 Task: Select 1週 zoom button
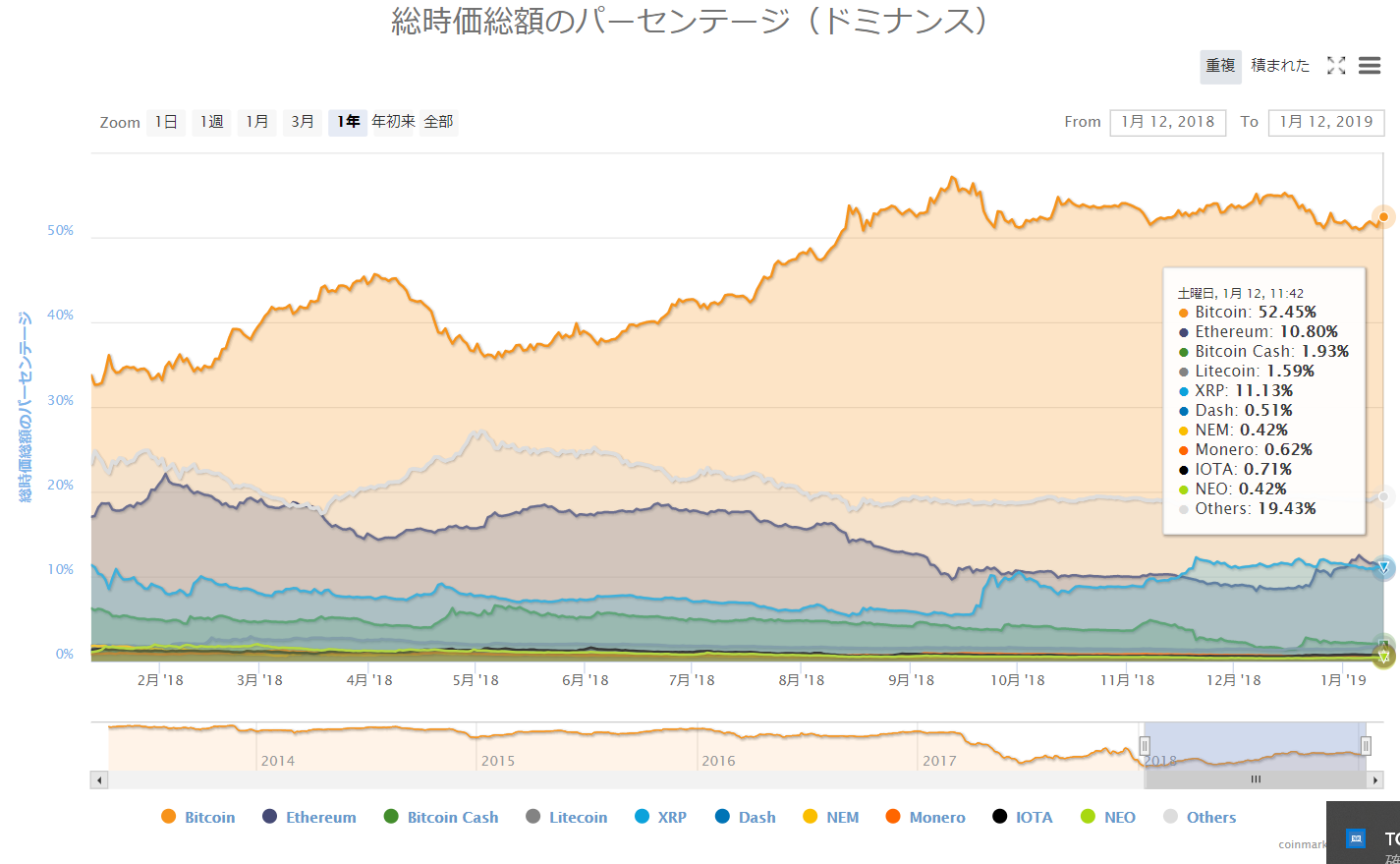coord(212,122)
